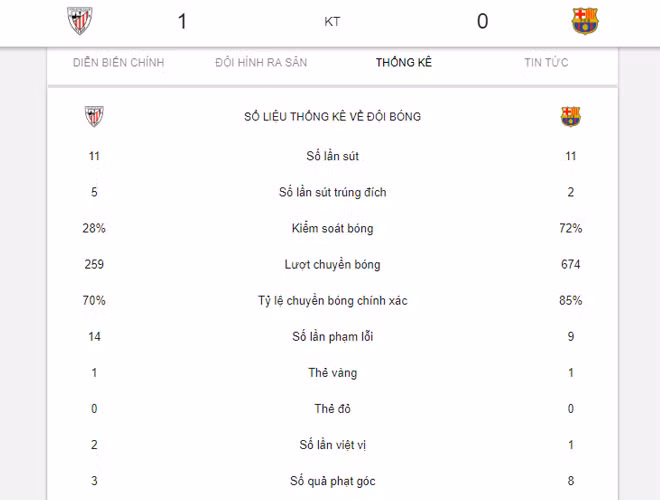
Task: Click the 'Kiểm soát bóng' stat label
Action: [x=333, y=228]
